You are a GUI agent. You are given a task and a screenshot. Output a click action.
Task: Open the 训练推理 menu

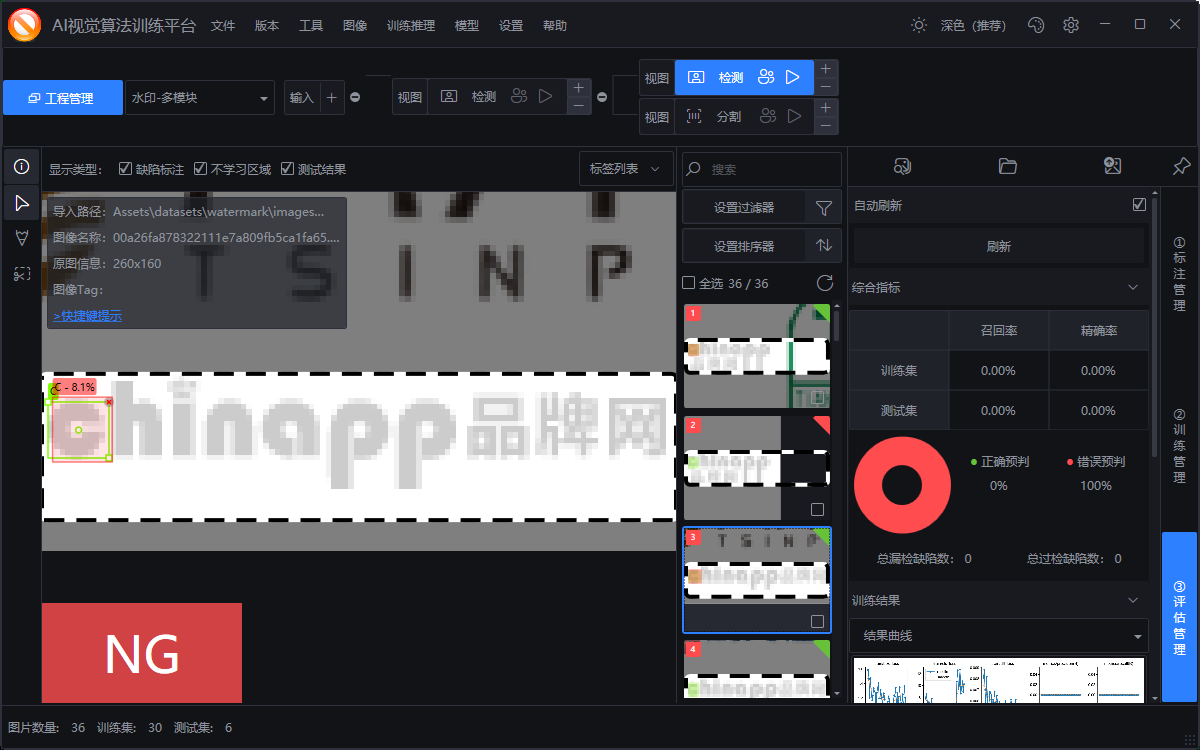(x=411, y=26)
